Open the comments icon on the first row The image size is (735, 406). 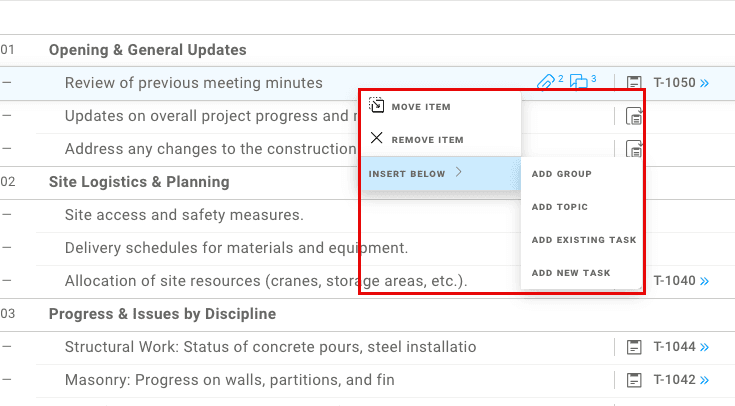579,82
